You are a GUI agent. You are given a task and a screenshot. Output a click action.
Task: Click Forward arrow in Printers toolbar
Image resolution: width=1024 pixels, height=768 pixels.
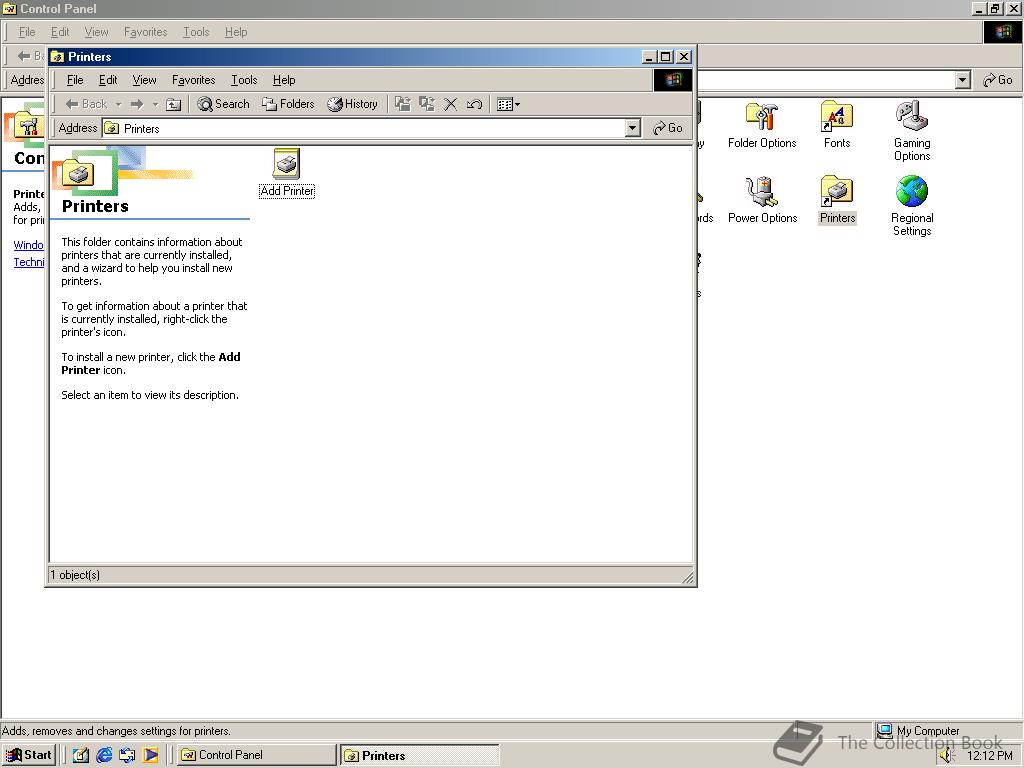click(x=137, y=104)
